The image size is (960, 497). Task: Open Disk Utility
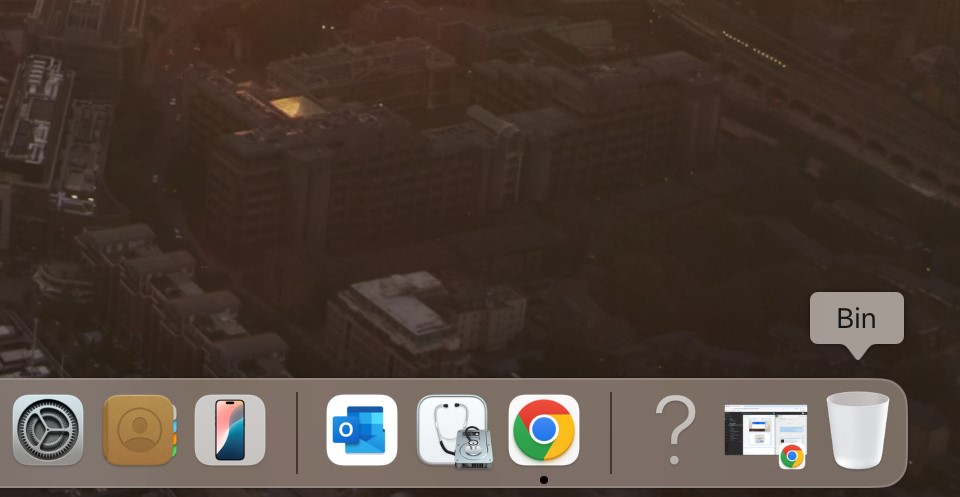coord(452,430)
